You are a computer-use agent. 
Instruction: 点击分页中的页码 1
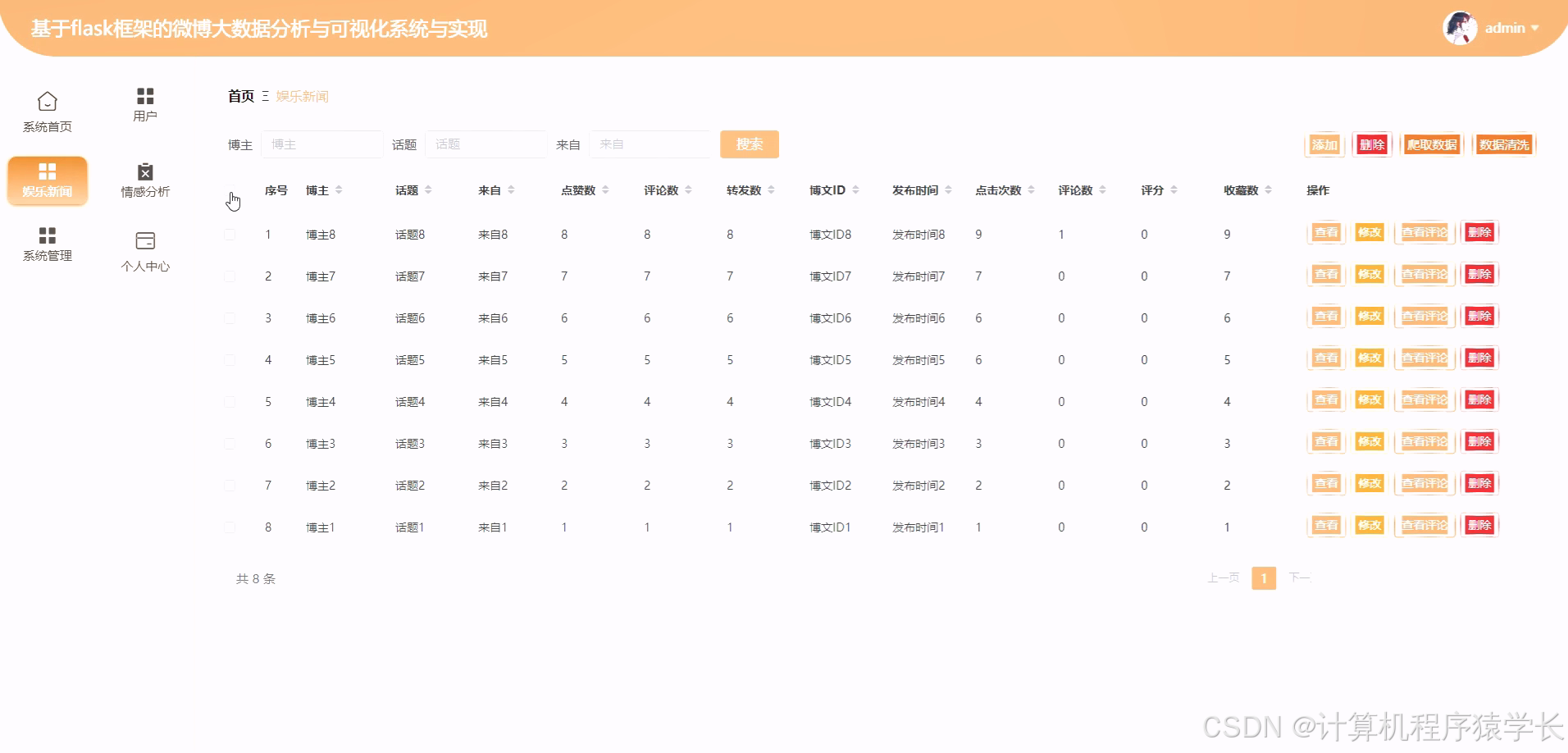point(1263,578)
